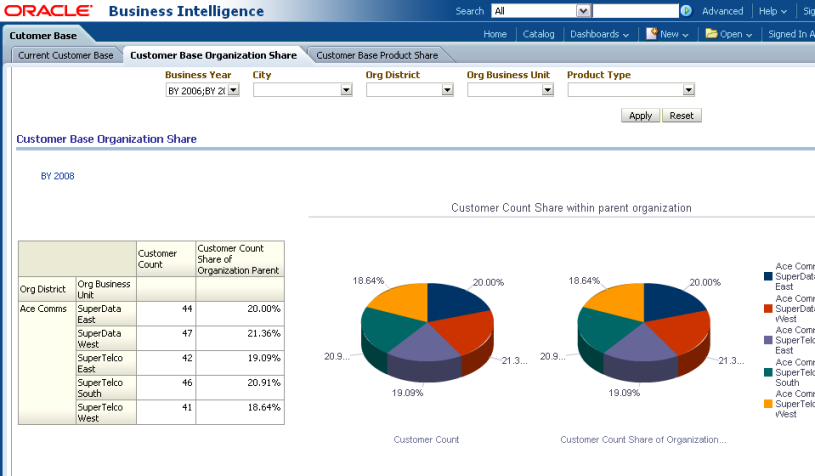The height and width of the screenshot is (476, 815).
Task: Click into the search text field
Action: click(635, 11)
